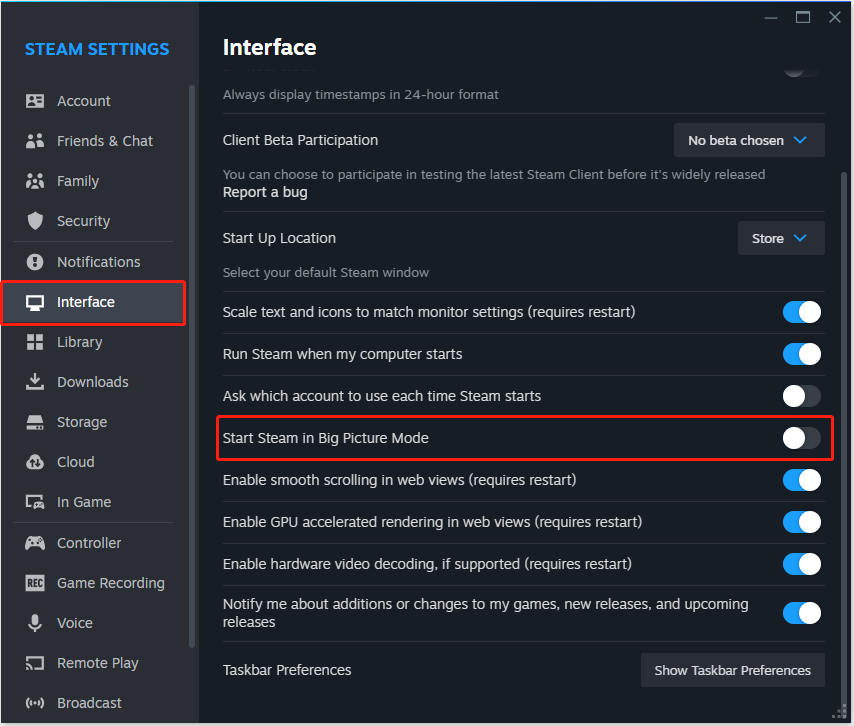Click the Game Recording REC icon
Viewport: 854px width, 726px height.
pyautogui.click(x=35, y=583)
